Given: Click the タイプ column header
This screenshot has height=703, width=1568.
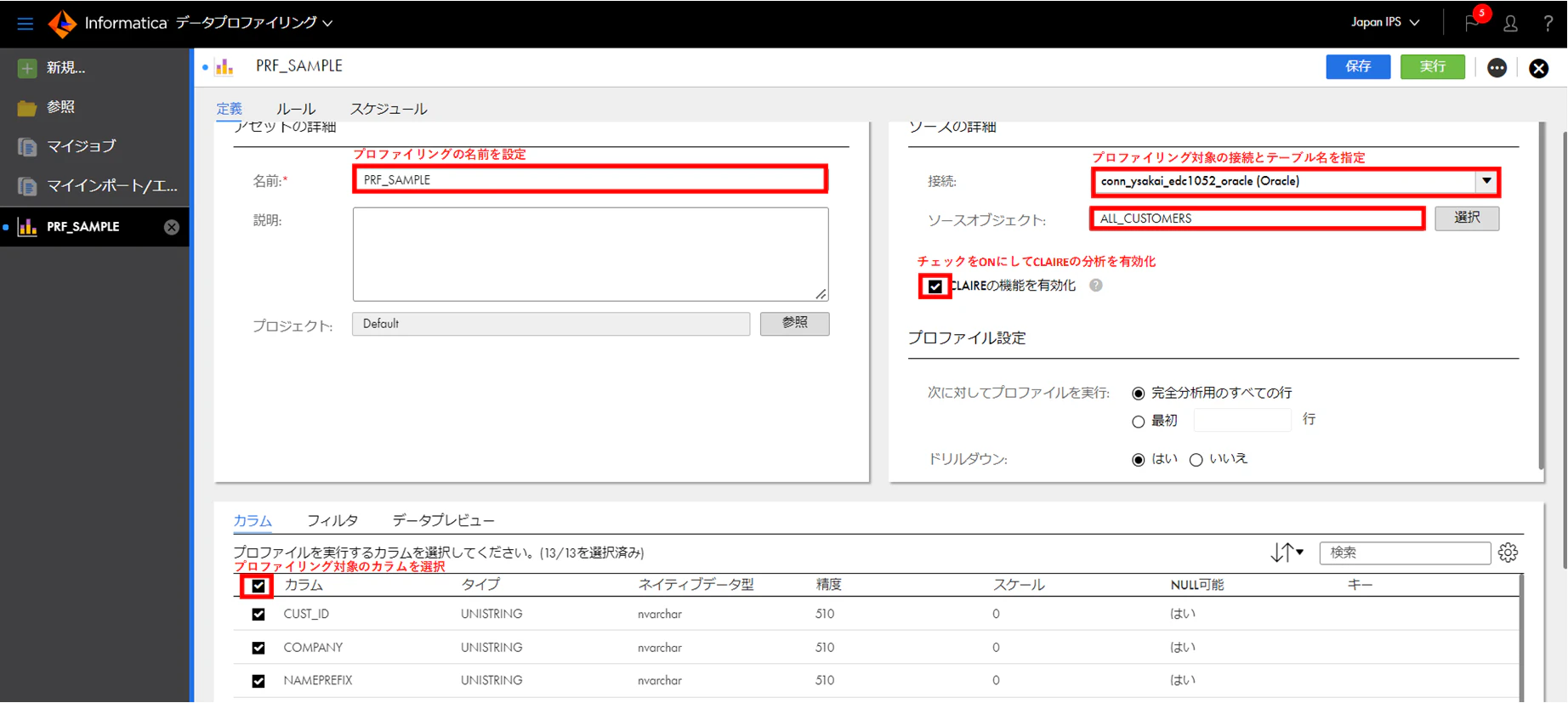Looking at the screenshot, I should pos(480,586).
